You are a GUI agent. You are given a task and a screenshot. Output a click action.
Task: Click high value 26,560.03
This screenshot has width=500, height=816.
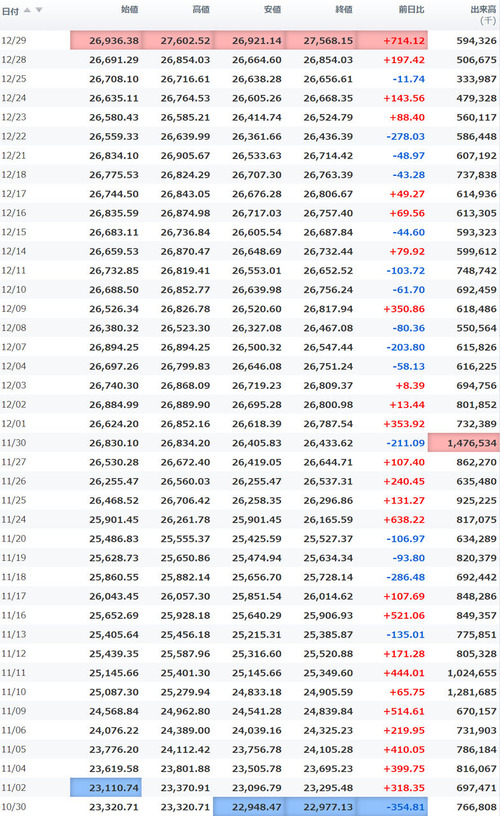185,481
